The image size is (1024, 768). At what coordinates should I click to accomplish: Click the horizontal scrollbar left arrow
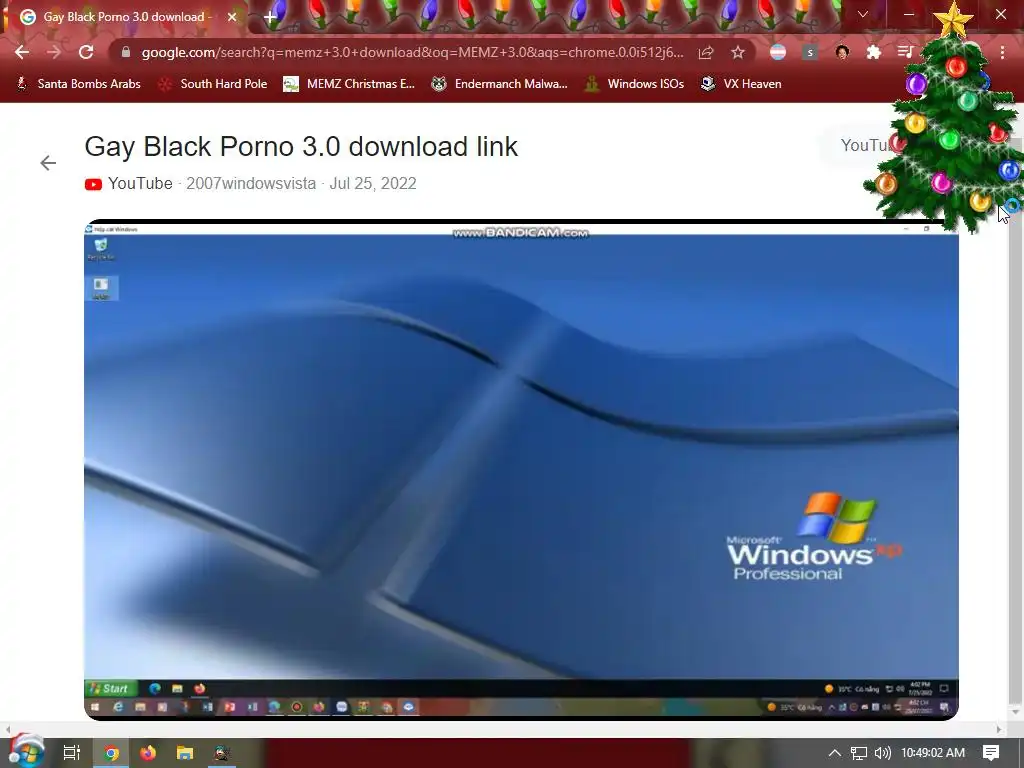[x=7, y=729]
